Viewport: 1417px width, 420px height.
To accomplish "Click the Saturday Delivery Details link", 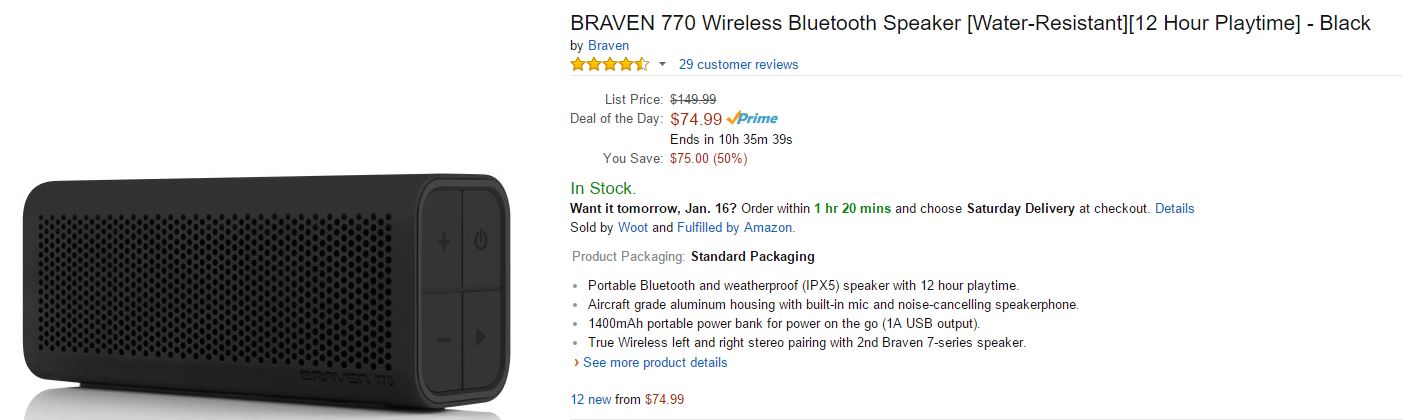I will coord(1174,209).
